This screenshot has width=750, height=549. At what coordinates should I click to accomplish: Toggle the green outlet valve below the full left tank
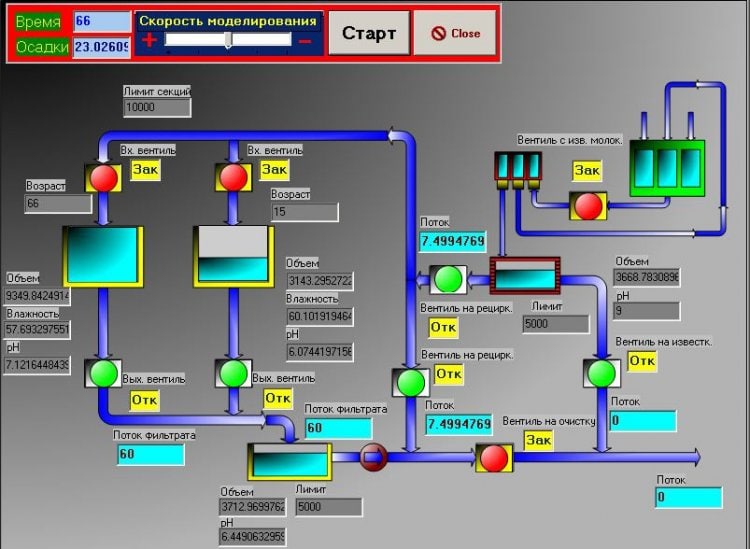103,373
